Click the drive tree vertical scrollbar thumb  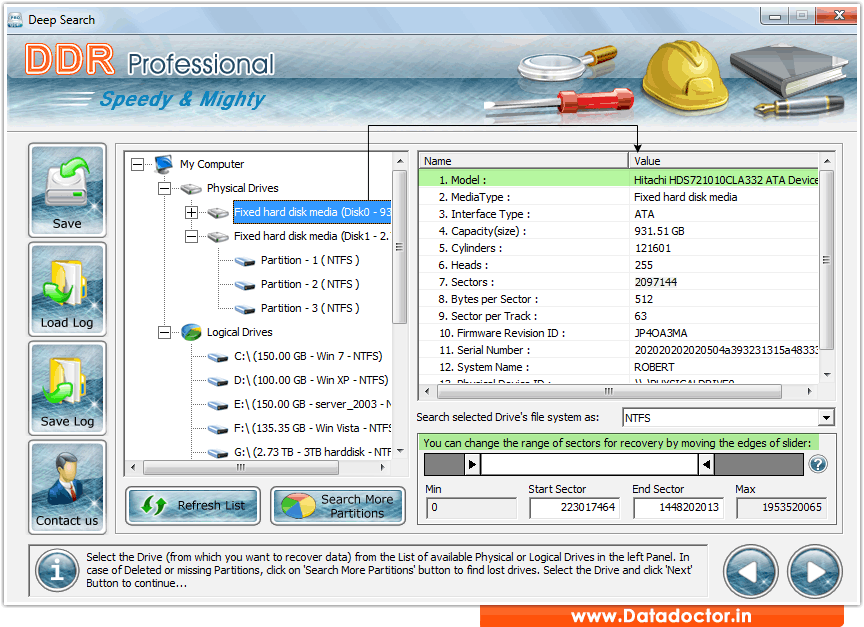[x=399, y=247]
